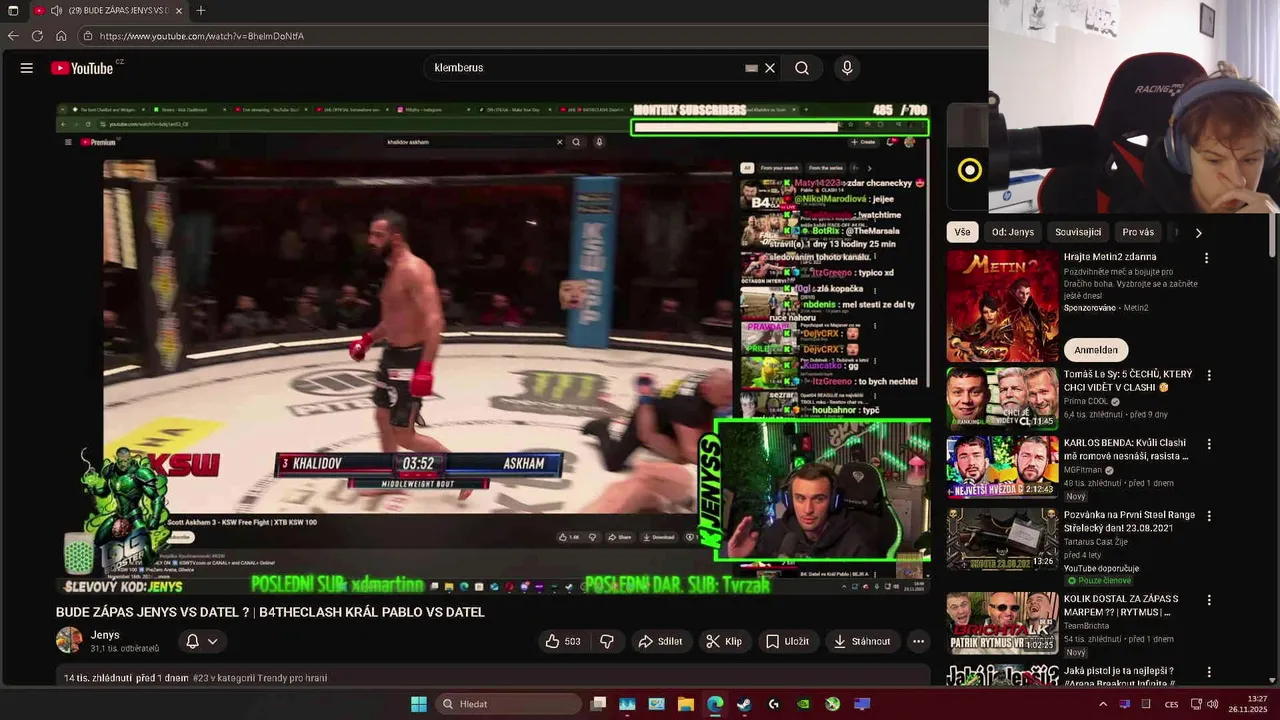Open notification bell dropdown for Jenys

point(201,641)
